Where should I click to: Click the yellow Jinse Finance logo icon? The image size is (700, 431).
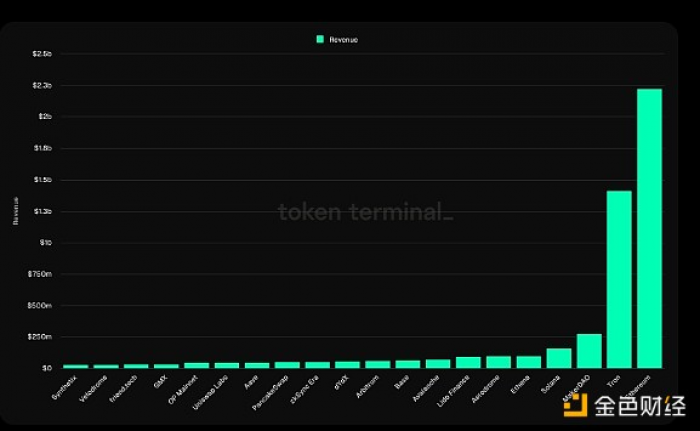575,405
